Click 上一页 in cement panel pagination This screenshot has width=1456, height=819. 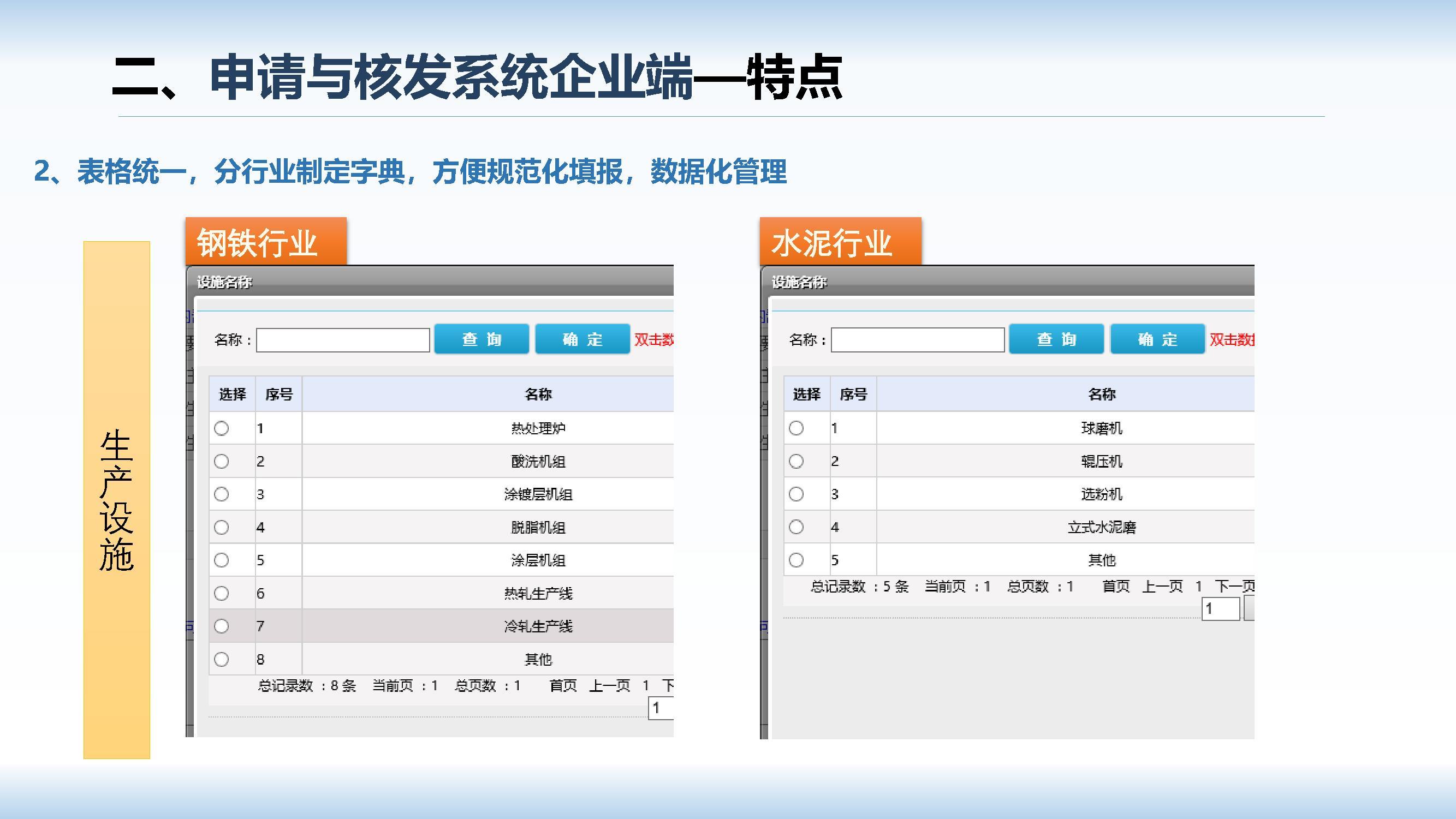[1163, 587]
